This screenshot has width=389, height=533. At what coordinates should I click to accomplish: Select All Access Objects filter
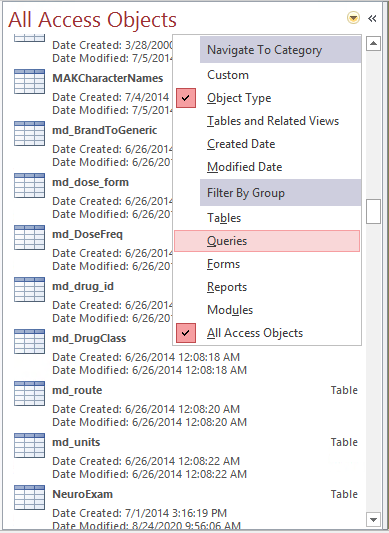(x=267, y=333)
